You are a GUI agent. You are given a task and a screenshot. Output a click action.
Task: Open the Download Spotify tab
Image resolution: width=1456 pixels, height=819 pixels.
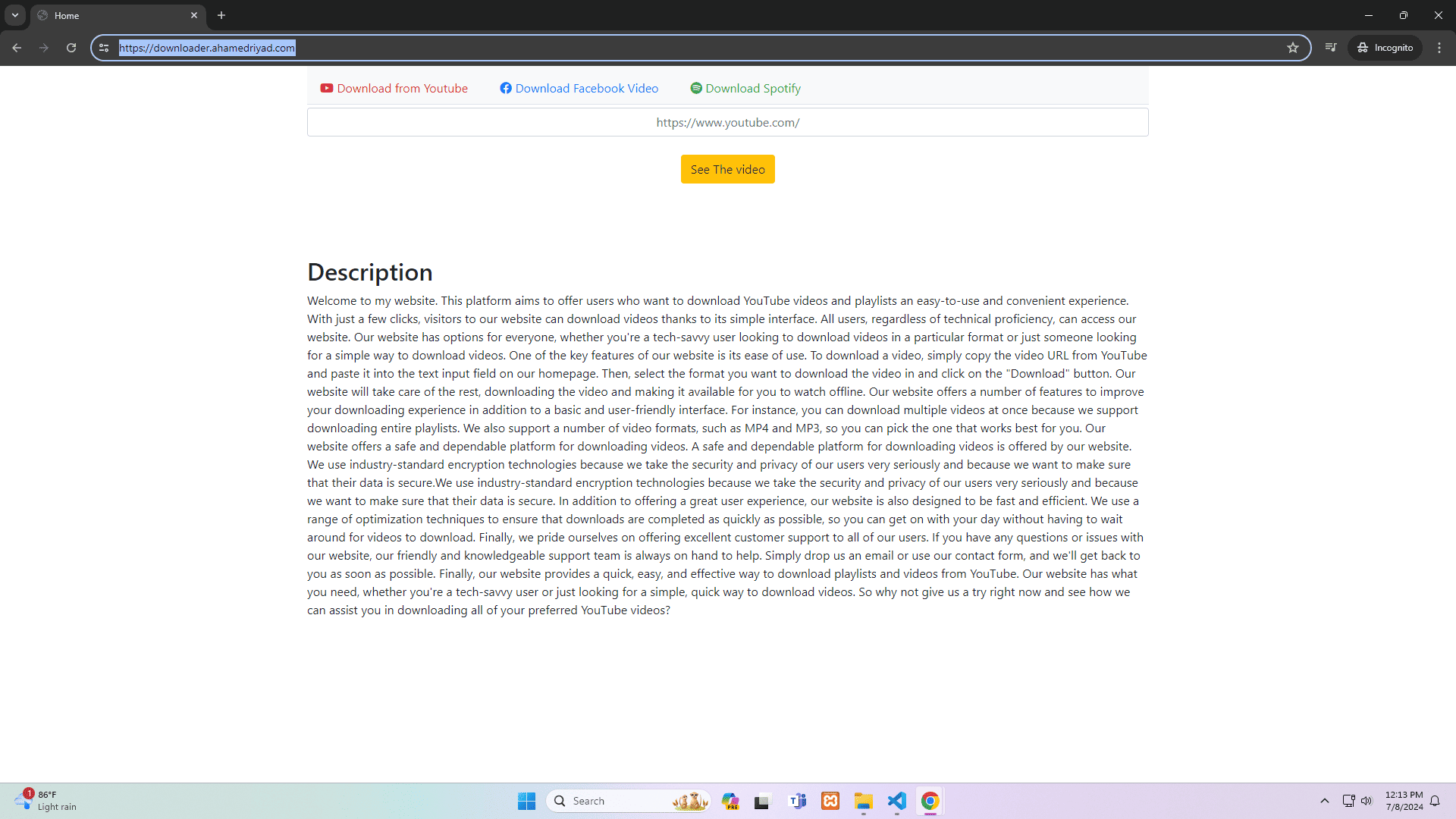[x=745, y=89]
